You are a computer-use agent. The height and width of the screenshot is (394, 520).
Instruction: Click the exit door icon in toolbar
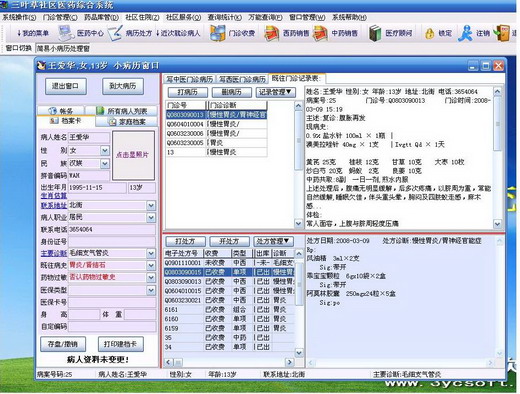(502, 33)
